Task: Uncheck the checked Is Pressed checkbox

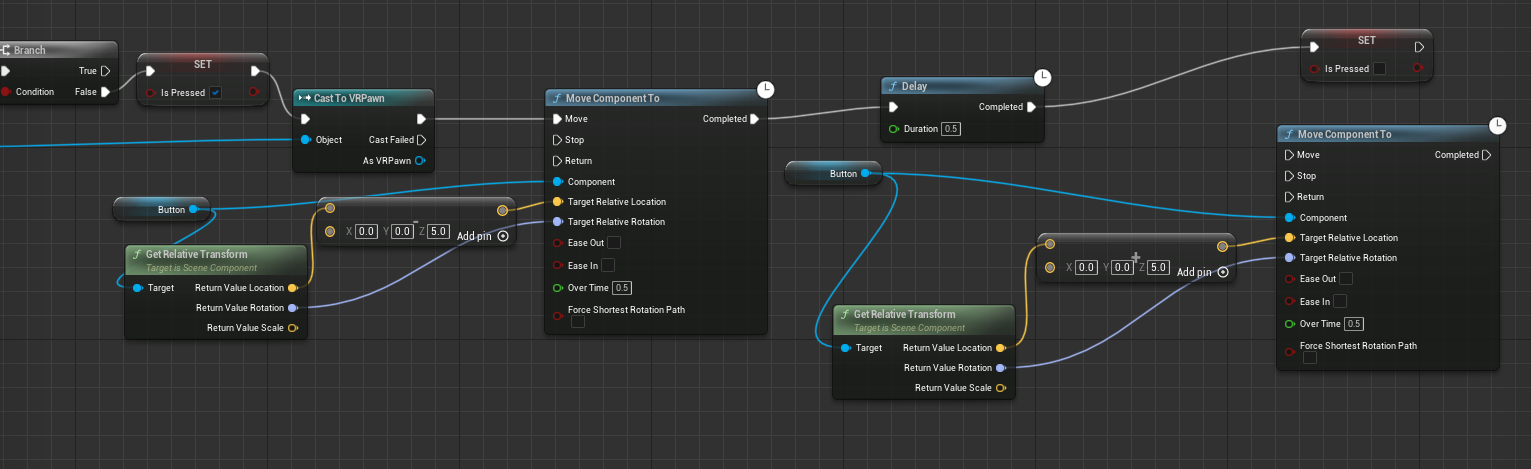Action: click(x=215, y=93)
